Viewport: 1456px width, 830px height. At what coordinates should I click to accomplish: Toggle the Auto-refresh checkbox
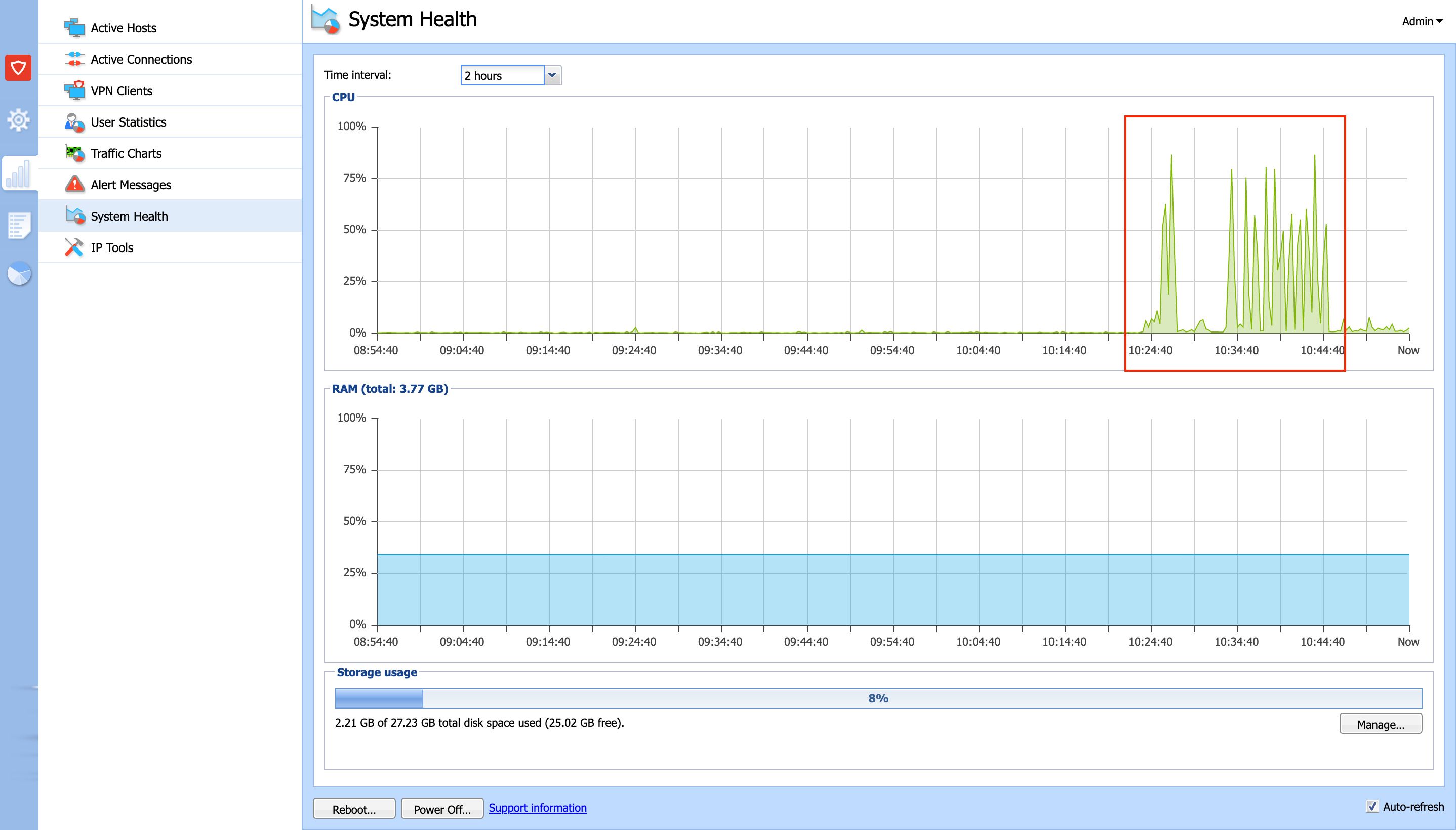(1371, 806)
